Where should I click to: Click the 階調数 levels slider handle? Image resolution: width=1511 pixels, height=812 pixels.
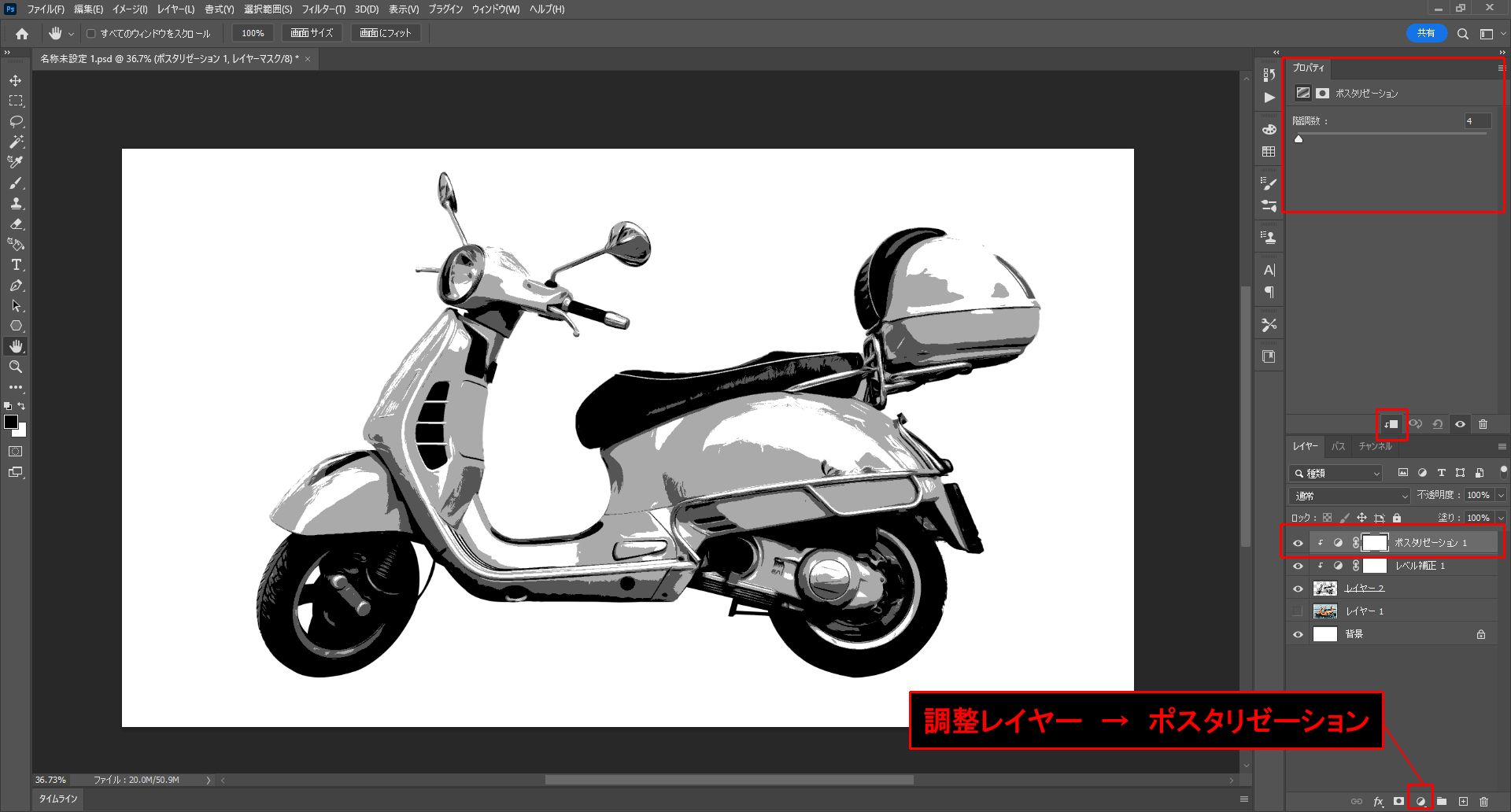click(x=1299, y=139)
